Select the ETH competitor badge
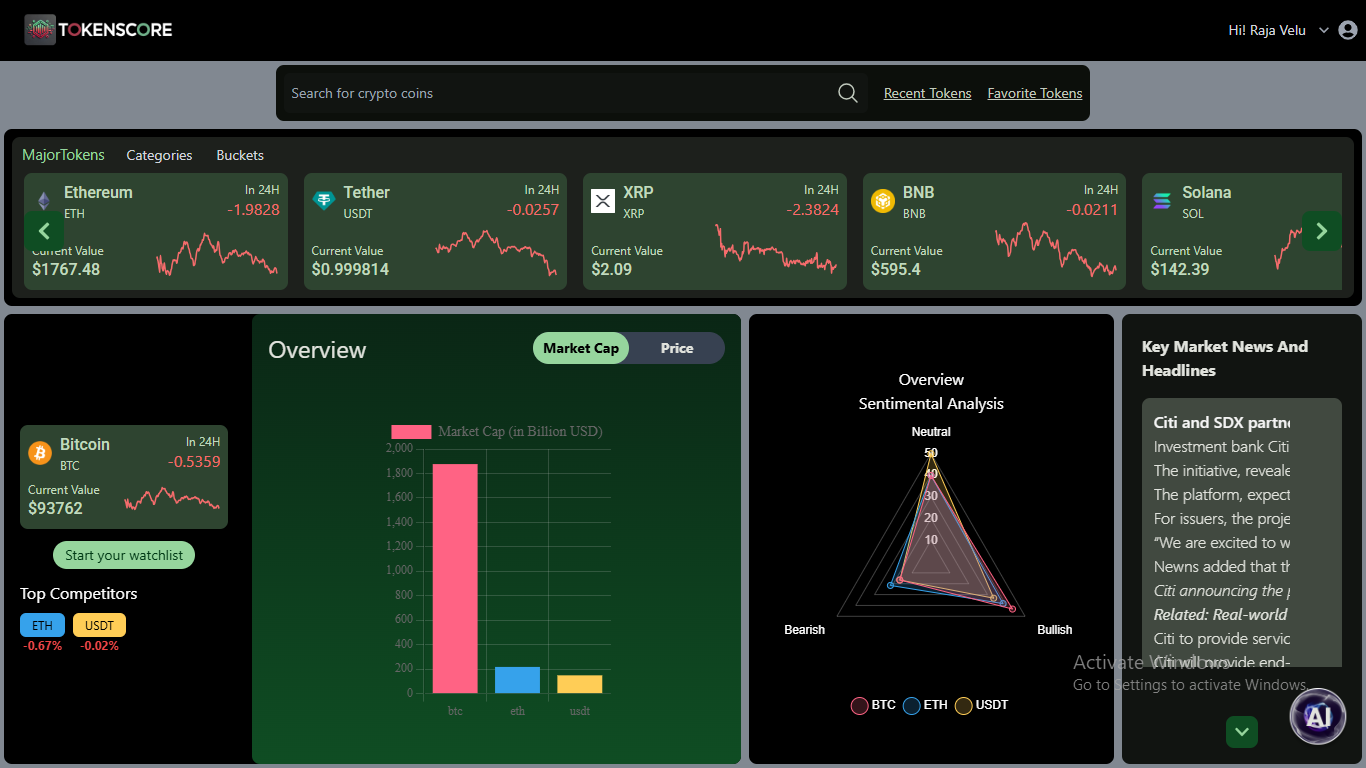Viewport: 1366px width, 768px height. (x=42, y=625)
